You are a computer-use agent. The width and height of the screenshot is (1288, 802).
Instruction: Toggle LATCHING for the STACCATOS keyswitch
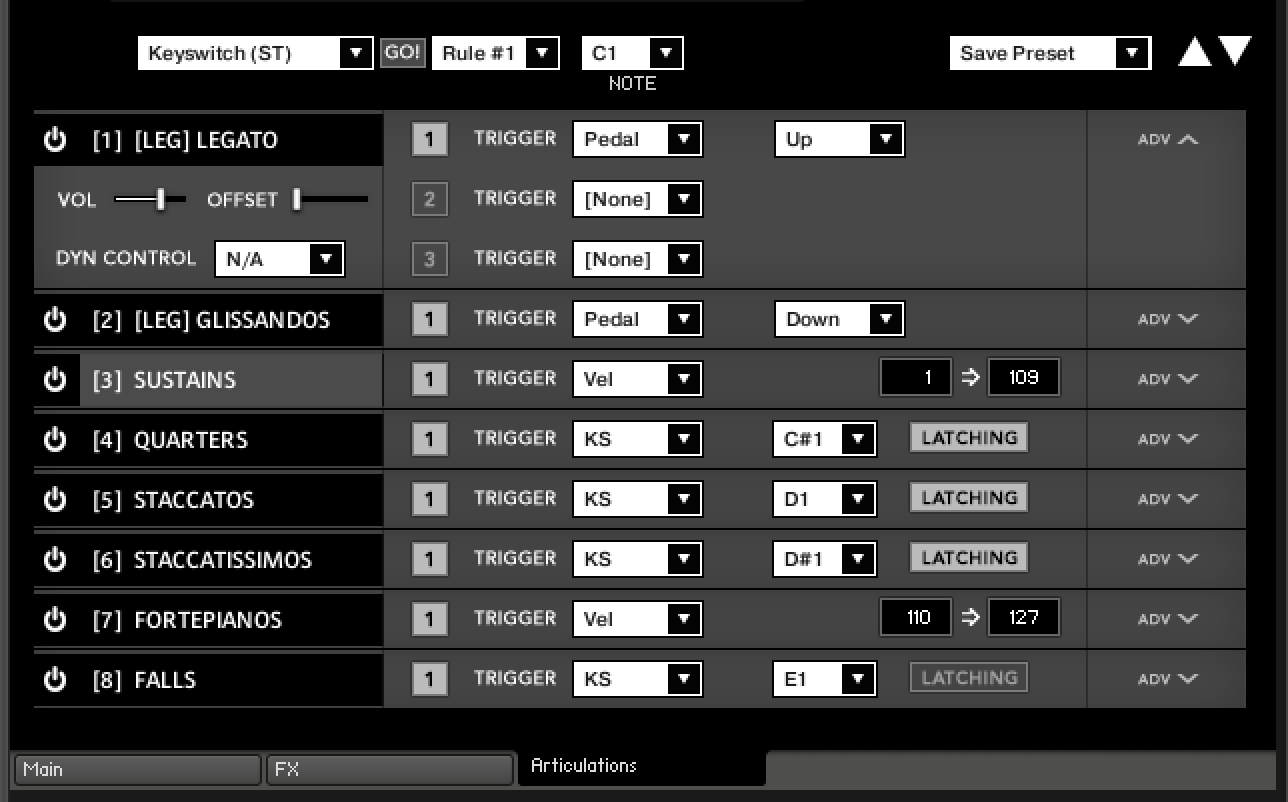(x=967, y=497)
